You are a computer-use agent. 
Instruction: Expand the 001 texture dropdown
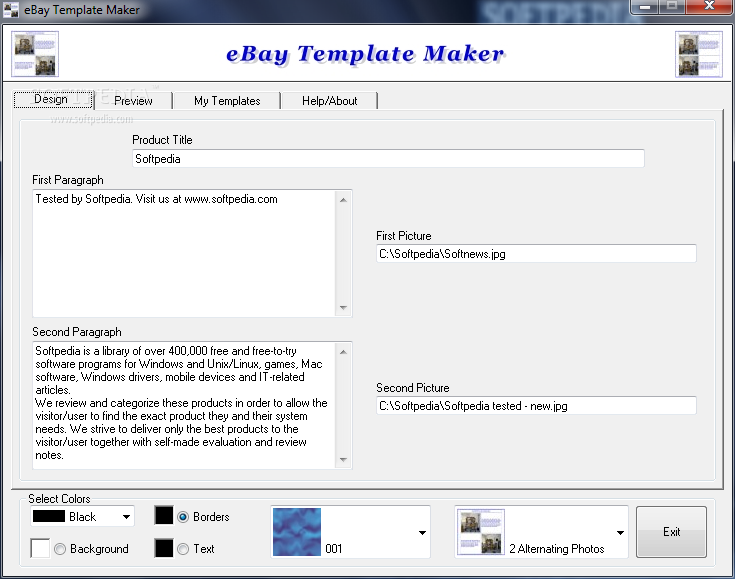point(422,533)
